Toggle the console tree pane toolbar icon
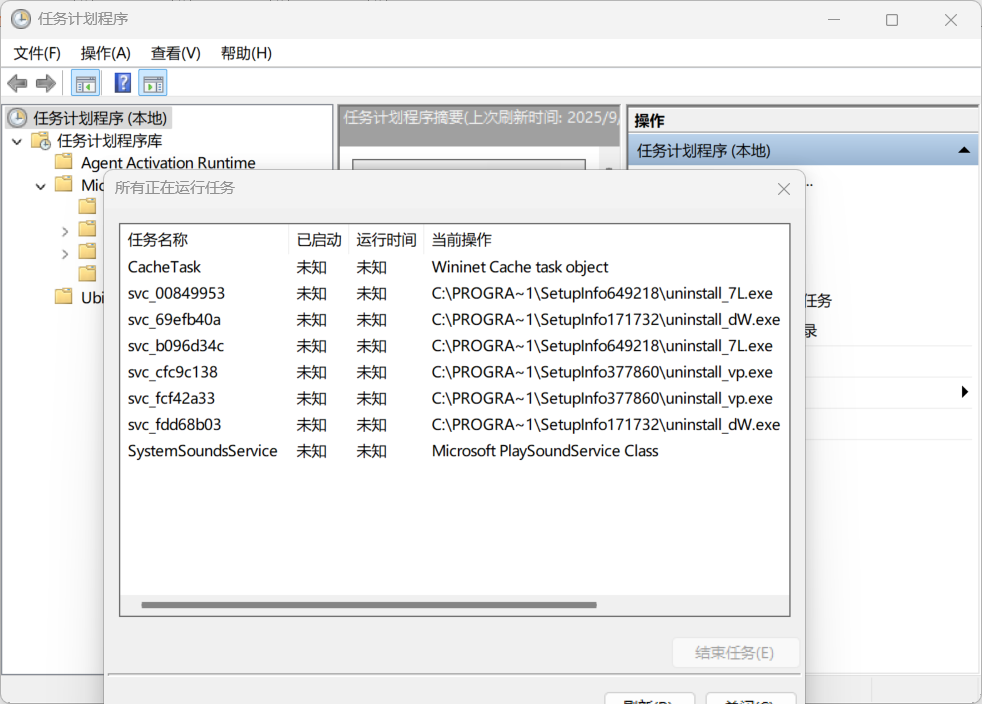 click(86, 83)
